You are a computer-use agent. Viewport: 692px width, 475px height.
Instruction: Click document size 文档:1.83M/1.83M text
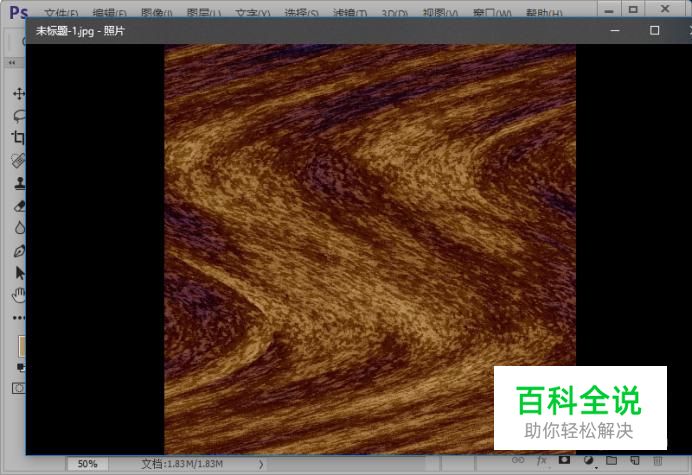pyautogui.click(x=182, y=464)
